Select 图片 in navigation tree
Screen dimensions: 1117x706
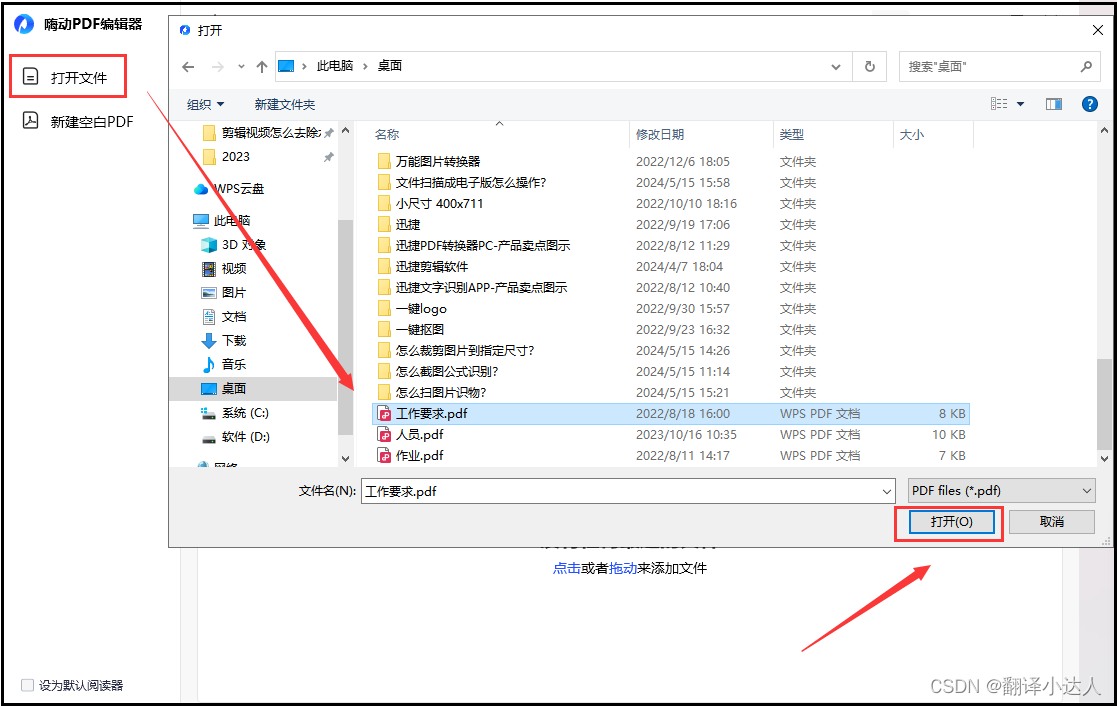click(x=224, y=292)
